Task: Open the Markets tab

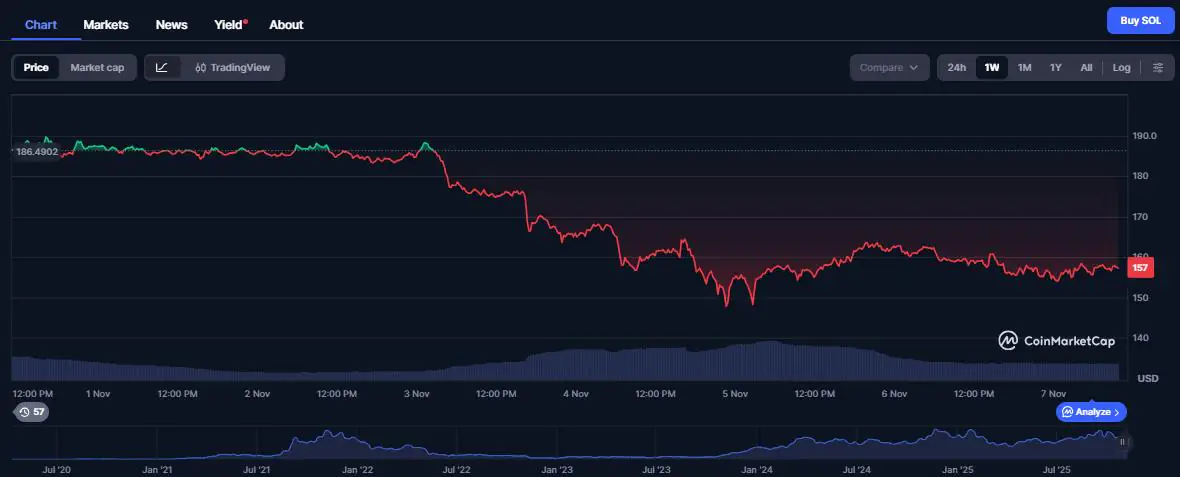Action: [106, 25]
